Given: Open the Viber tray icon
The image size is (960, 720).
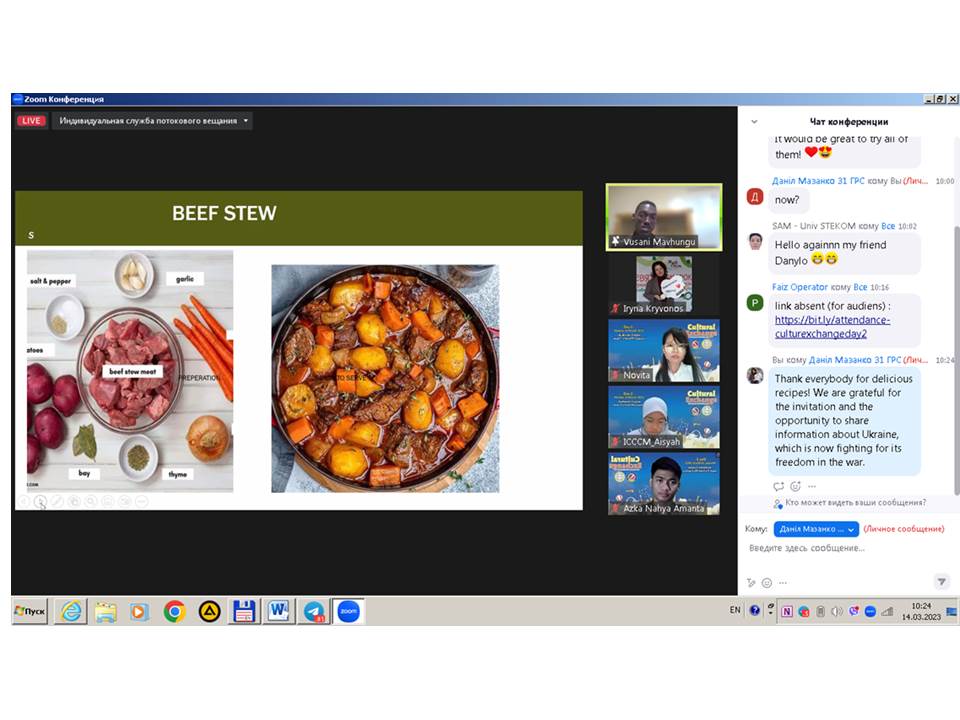Looking at the screenshot, I should tap(853, 611).
